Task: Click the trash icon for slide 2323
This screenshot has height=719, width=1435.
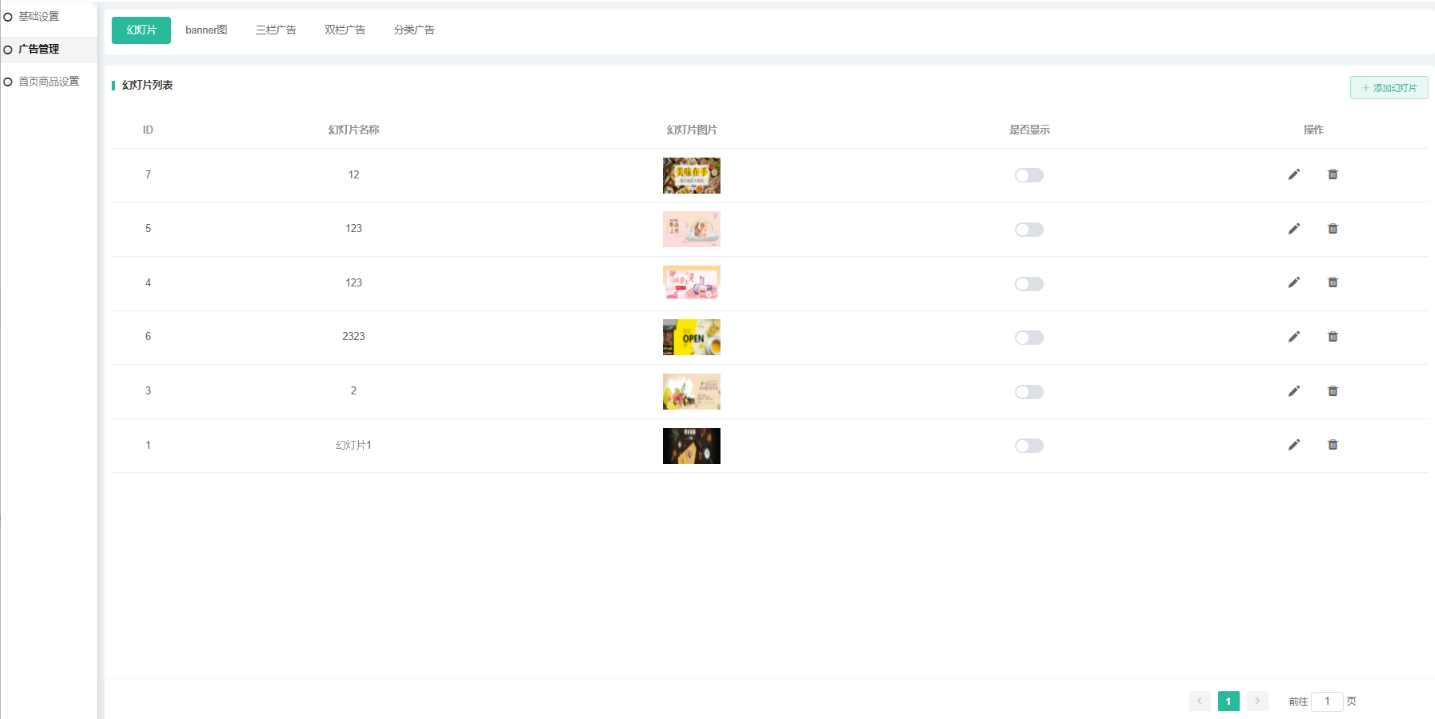Action: point(1332,337)
